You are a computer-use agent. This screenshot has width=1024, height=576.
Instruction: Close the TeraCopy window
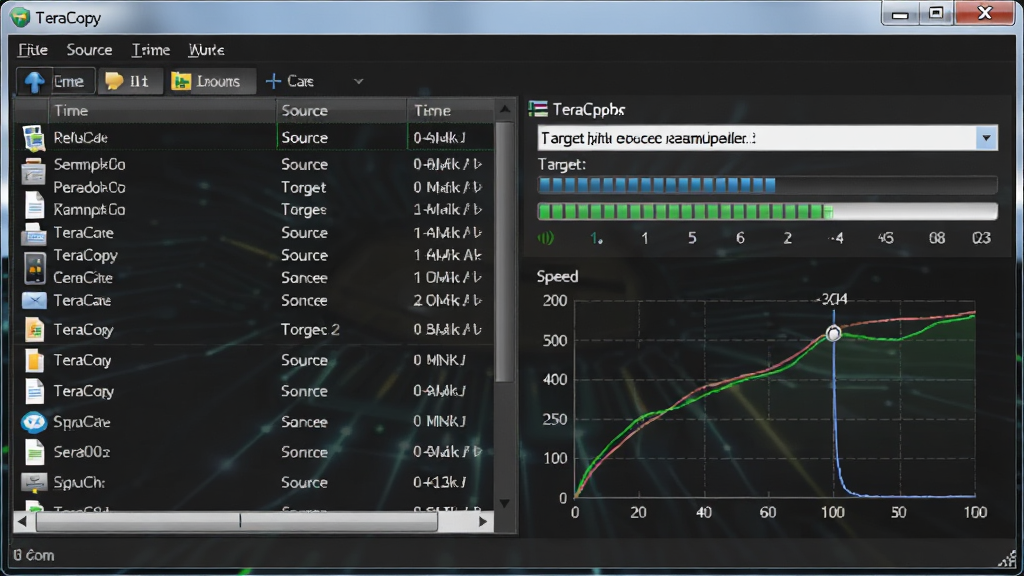coord(985,13)
